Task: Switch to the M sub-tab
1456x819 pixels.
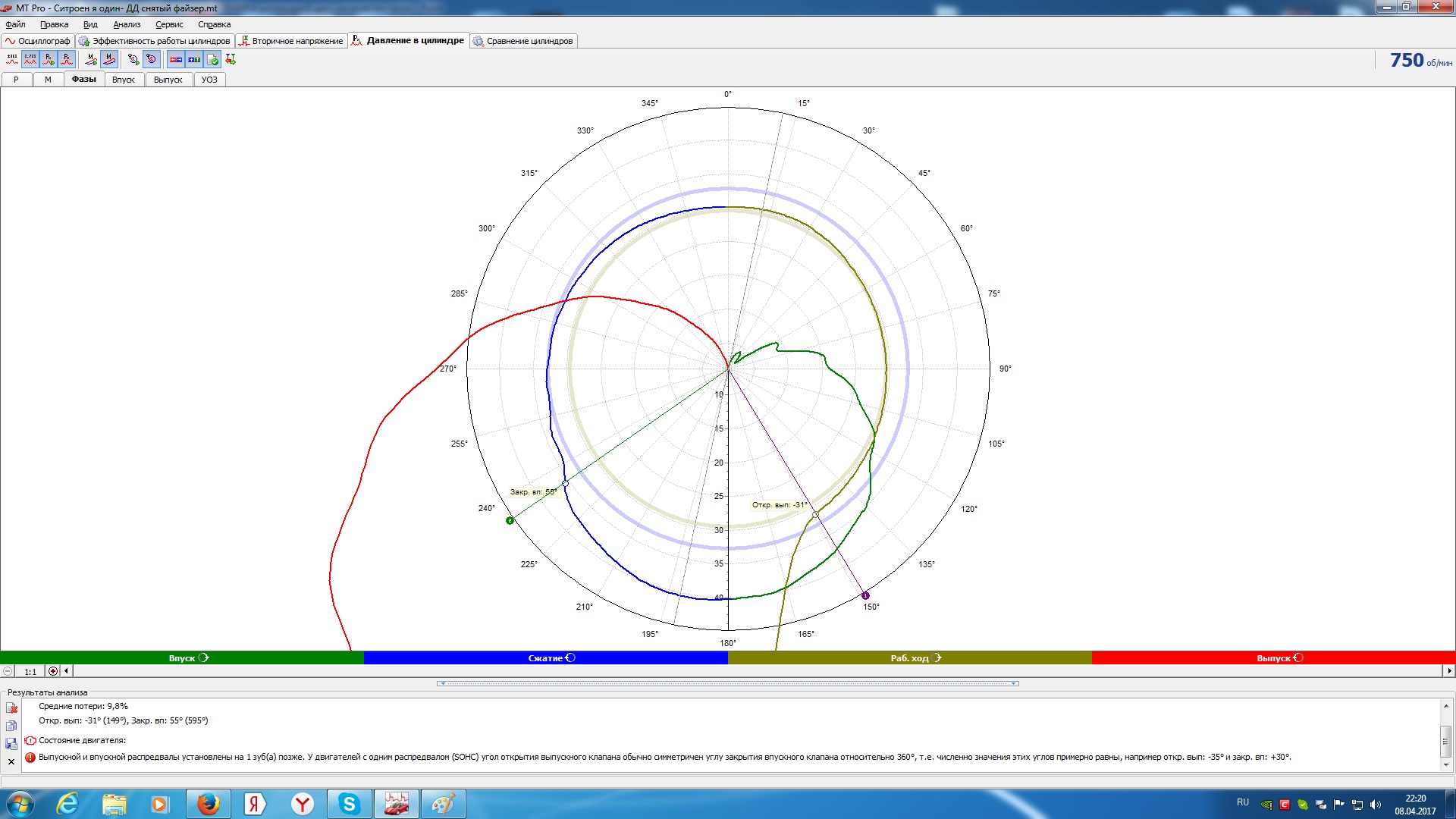Action: click(48, 80)
